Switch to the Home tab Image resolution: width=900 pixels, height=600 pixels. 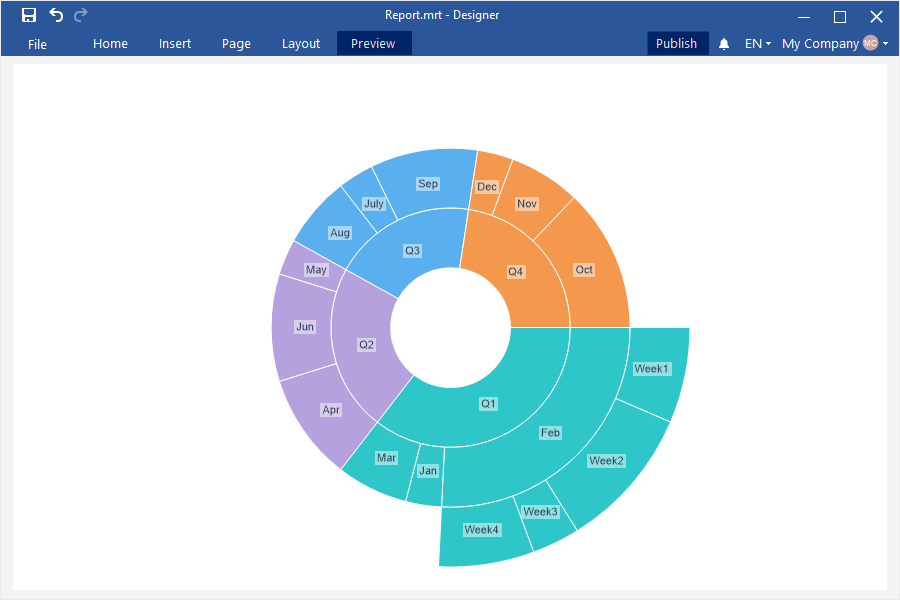110,44
